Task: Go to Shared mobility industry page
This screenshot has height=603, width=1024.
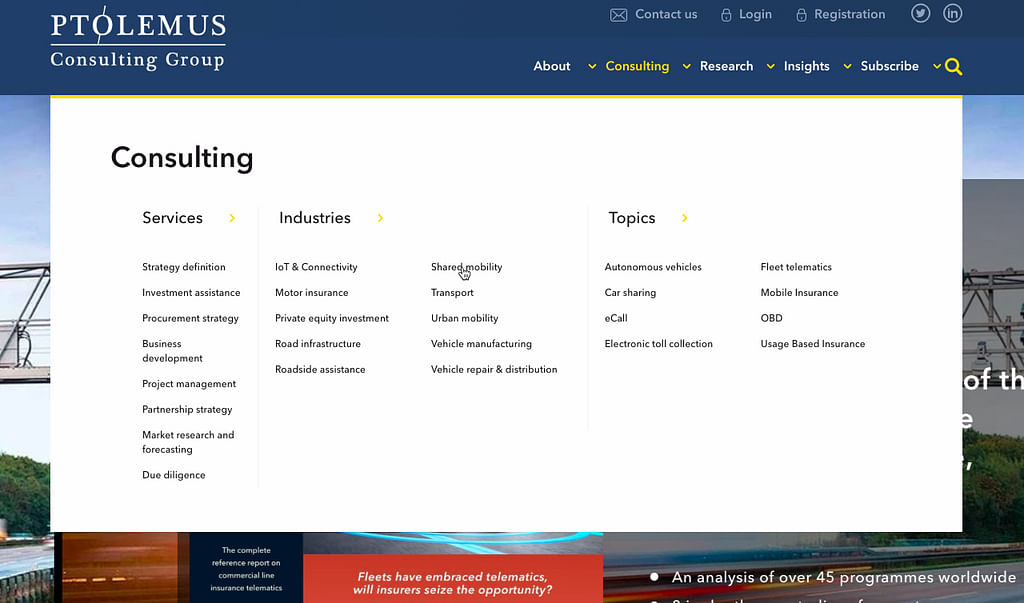Action: pyautogui.click(x=466, y=267)
